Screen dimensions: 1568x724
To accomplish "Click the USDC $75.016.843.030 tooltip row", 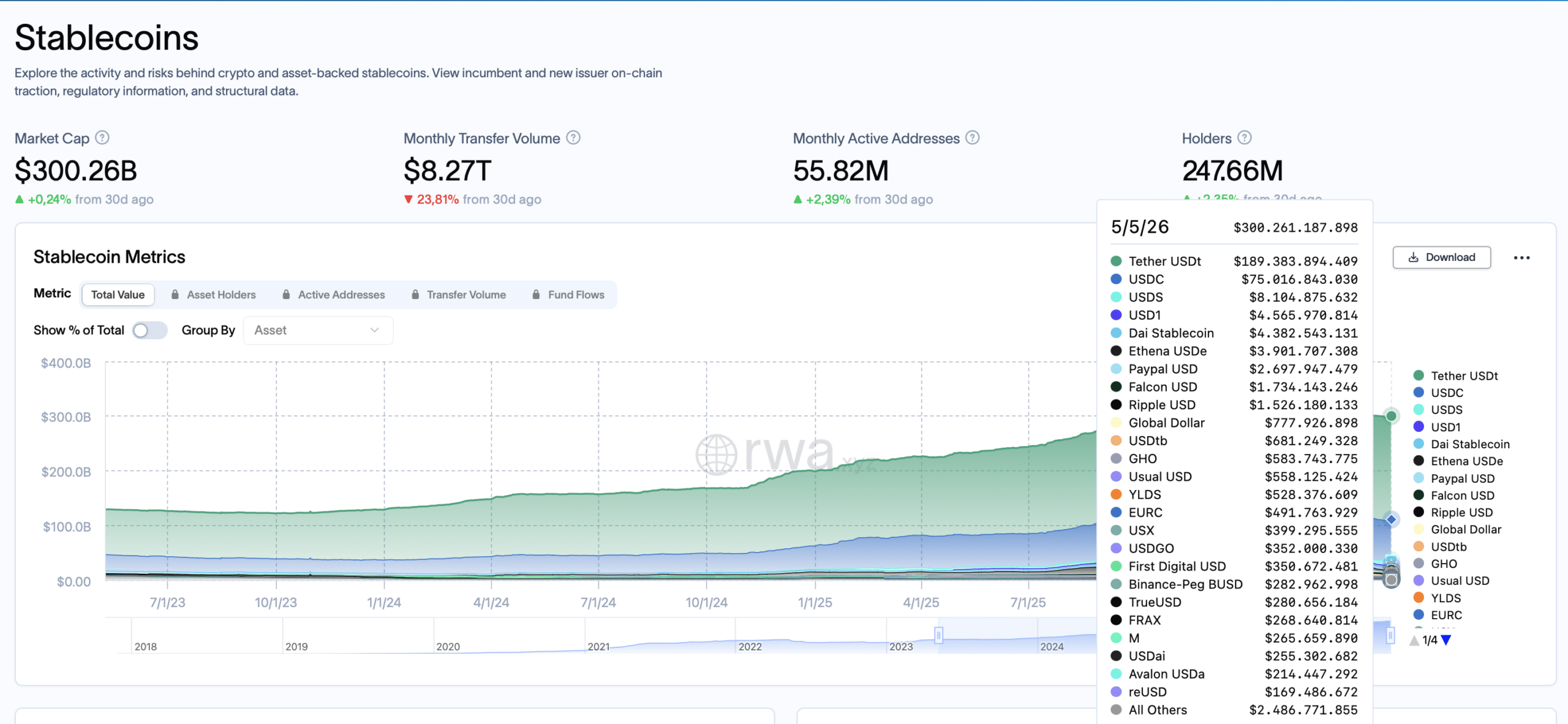I will (1234, 279).
